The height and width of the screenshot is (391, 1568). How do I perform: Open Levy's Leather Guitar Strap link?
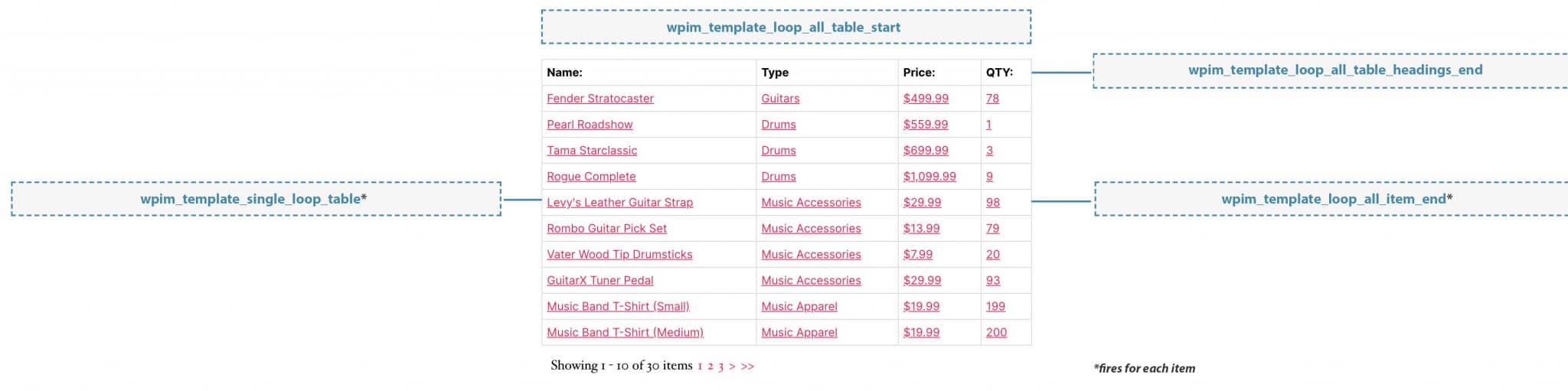(619, 203)
